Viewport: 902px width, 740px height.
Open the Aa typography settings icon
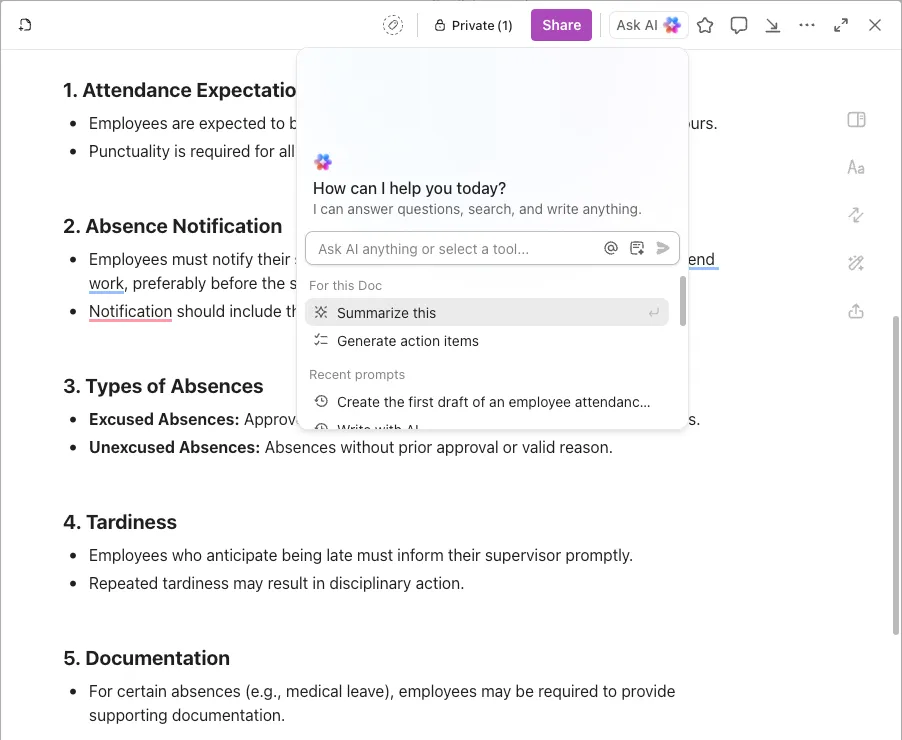(856, 167)
